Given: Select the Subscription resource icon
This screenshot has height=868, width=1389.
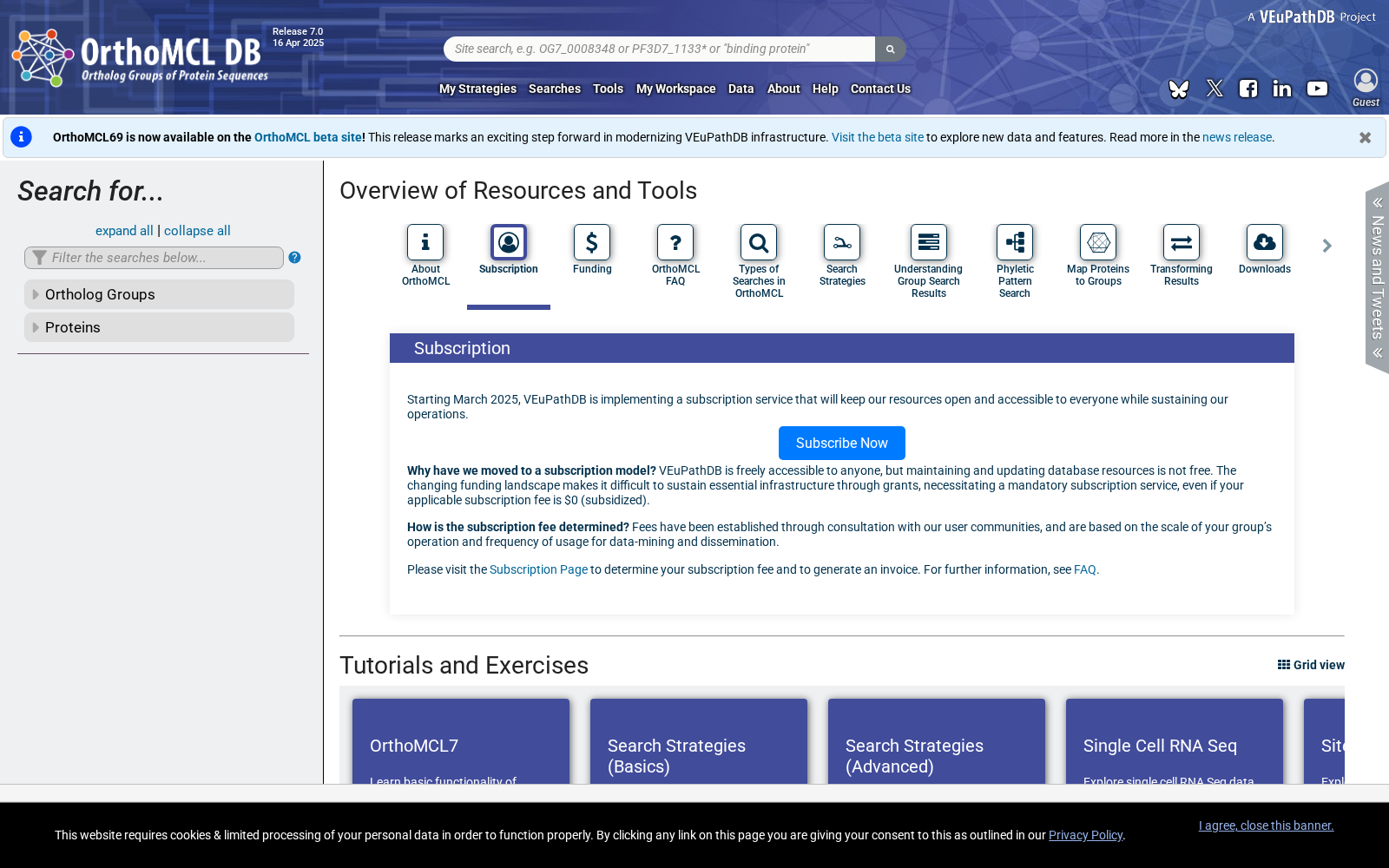Looking at the screenshot, I should 509,242.
